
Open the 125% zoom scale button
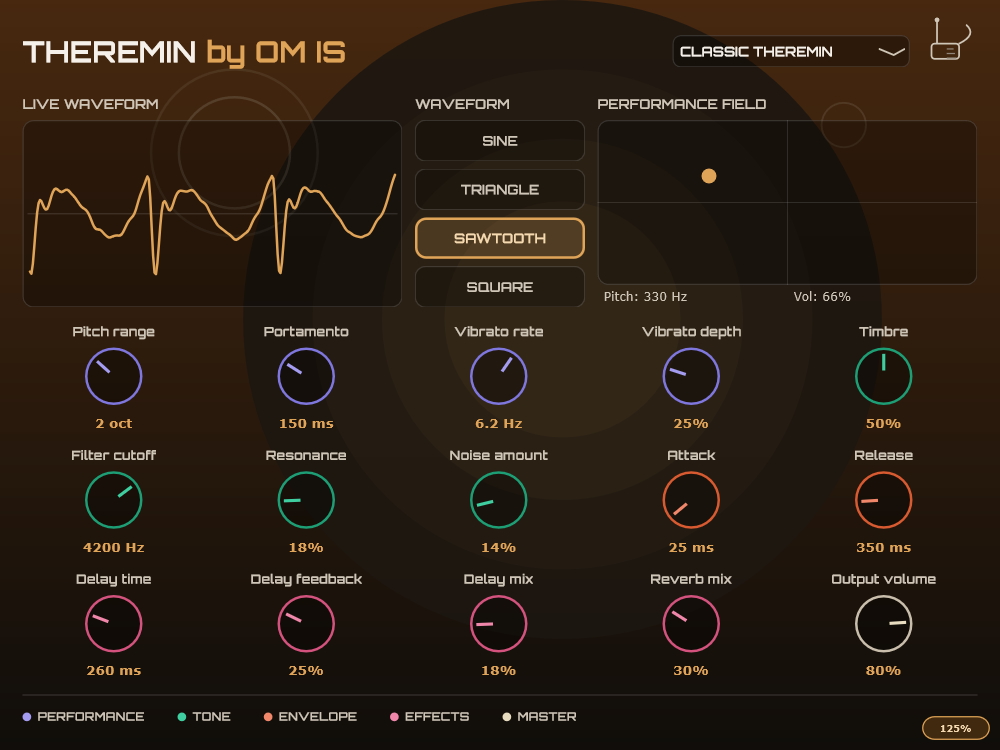(955, 728)
